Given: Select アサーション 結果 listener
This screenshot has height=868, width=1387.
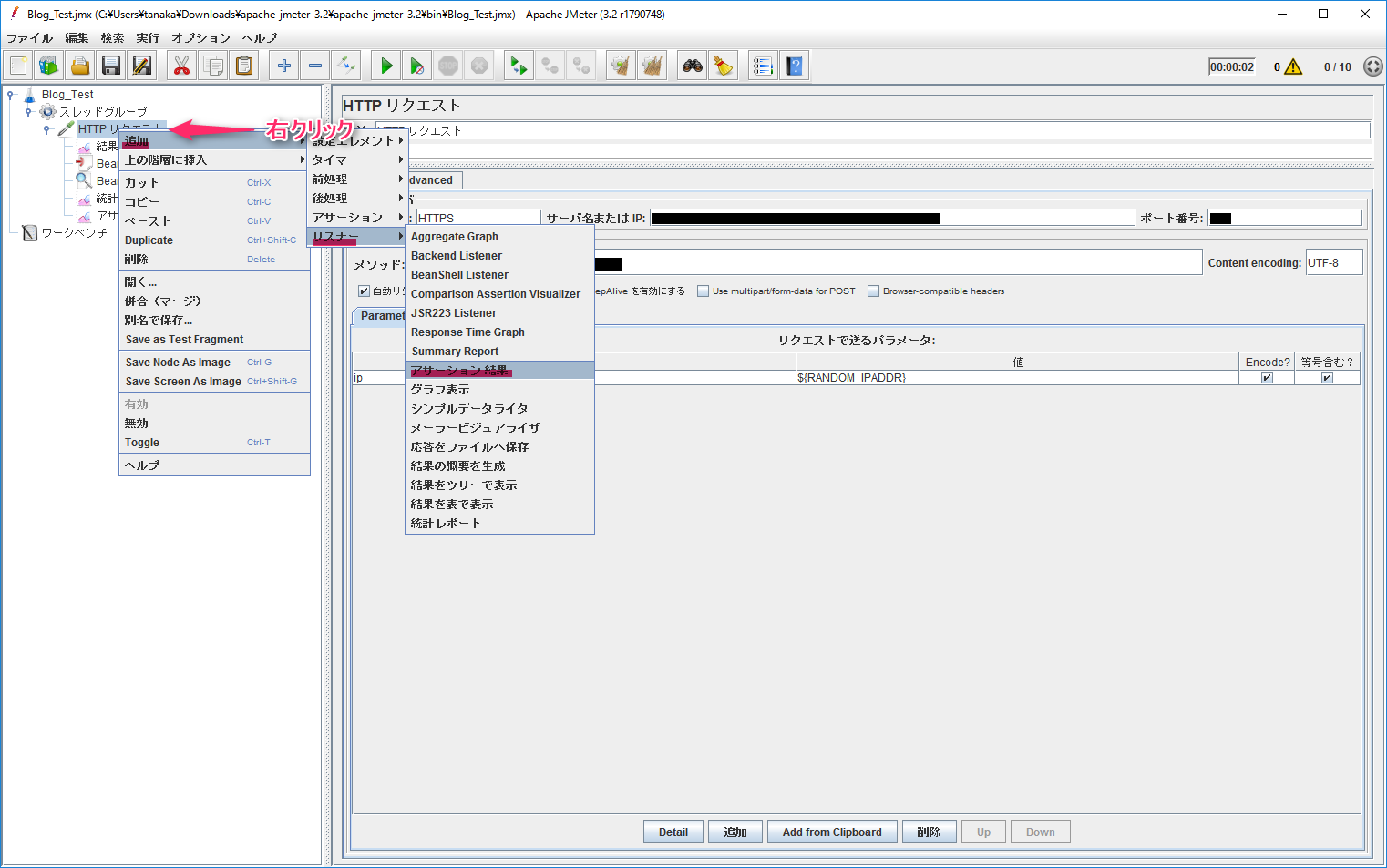Looking at the screenshot, I should (499, 371).
